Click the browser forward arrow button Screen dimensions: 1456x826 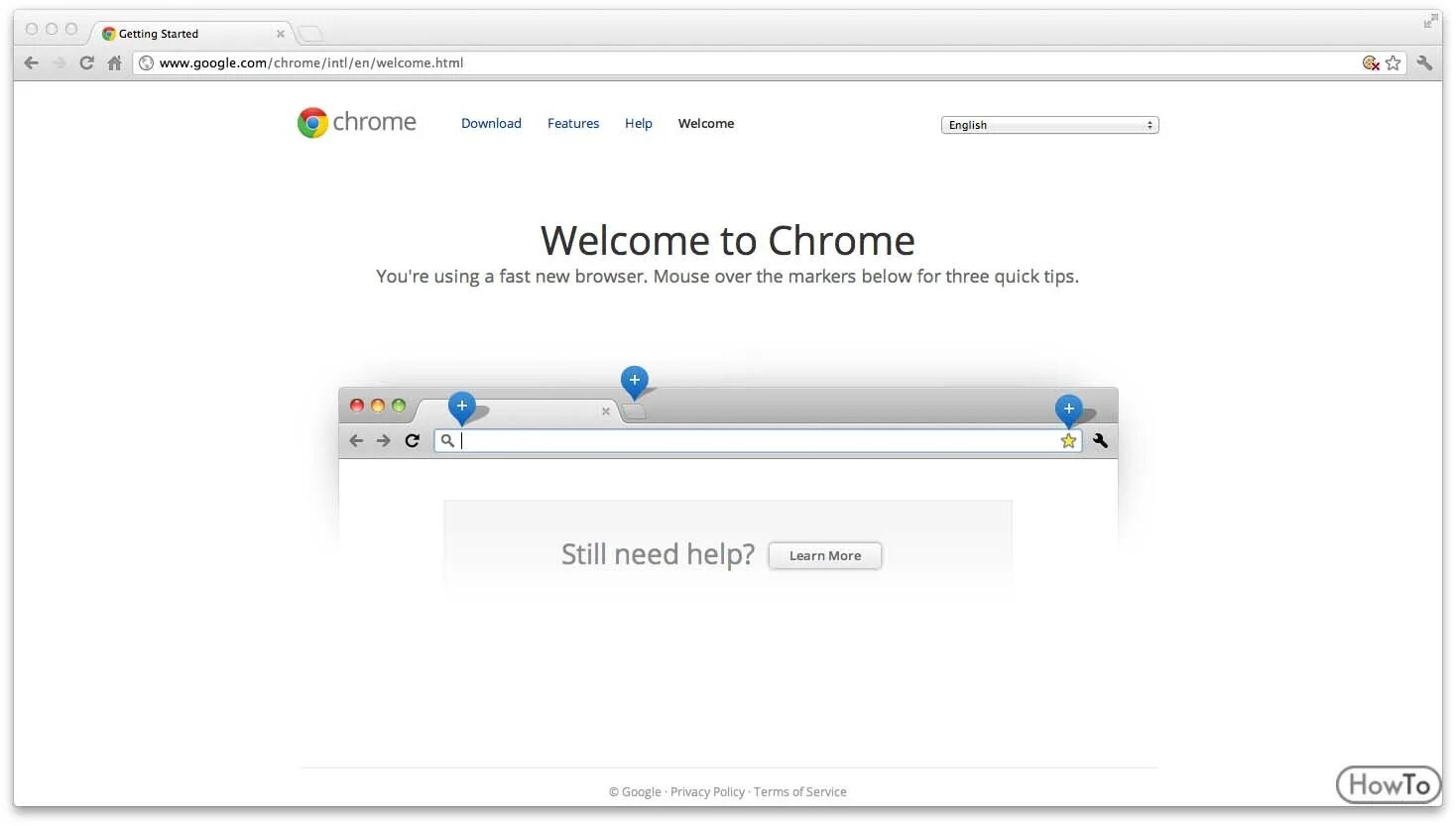59,62
